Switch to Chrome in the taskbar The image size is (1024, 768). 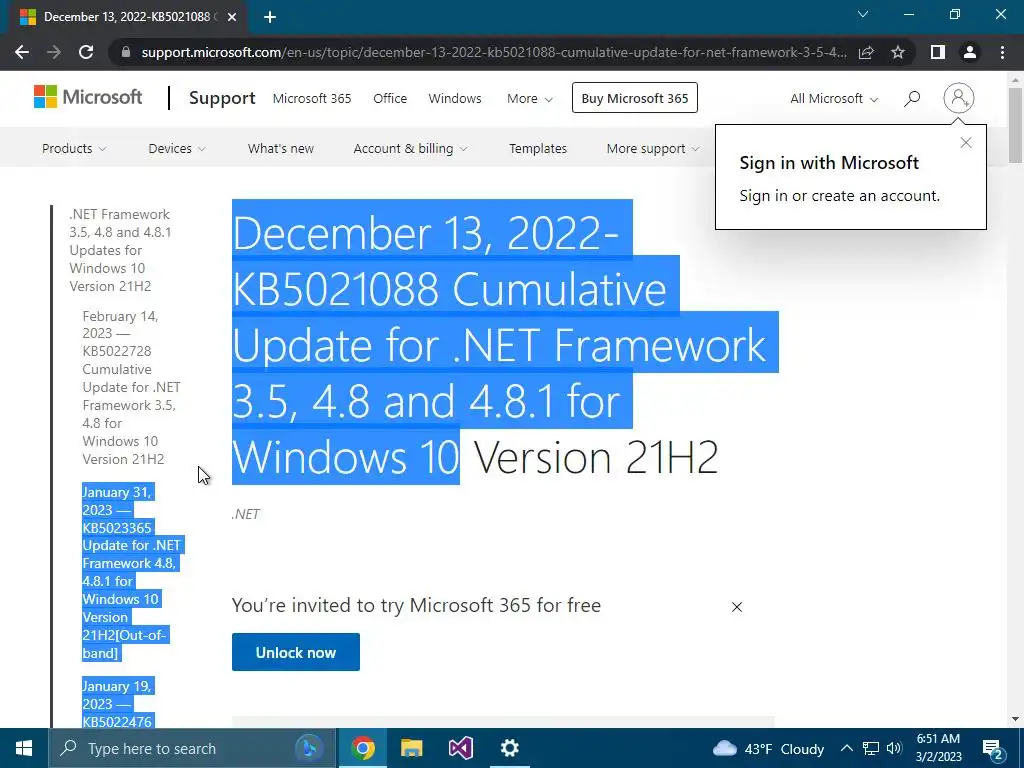point(362,748)
